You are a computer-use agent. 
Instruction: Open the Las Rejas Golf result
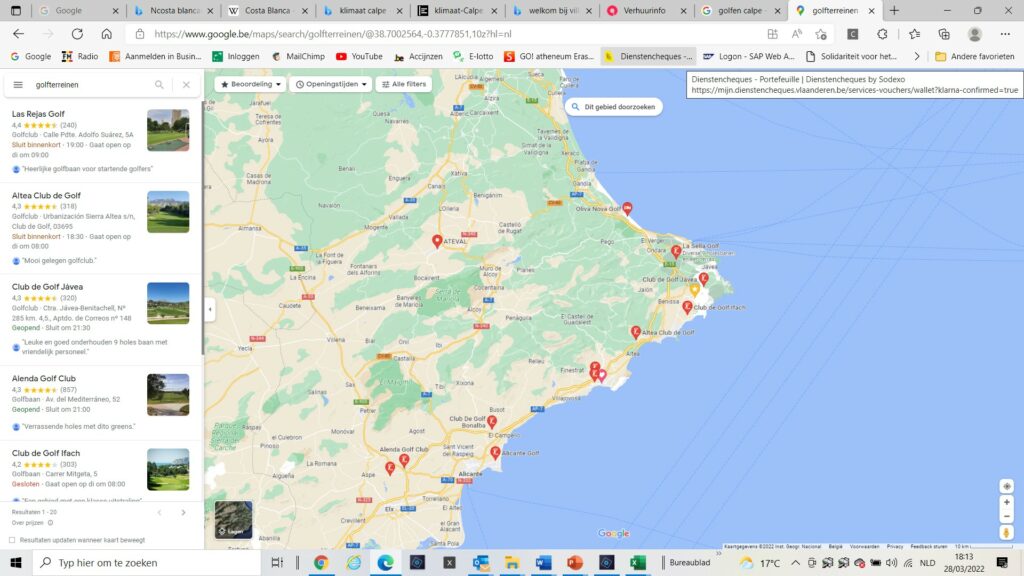pyautogui.click(x=38, y=114)
